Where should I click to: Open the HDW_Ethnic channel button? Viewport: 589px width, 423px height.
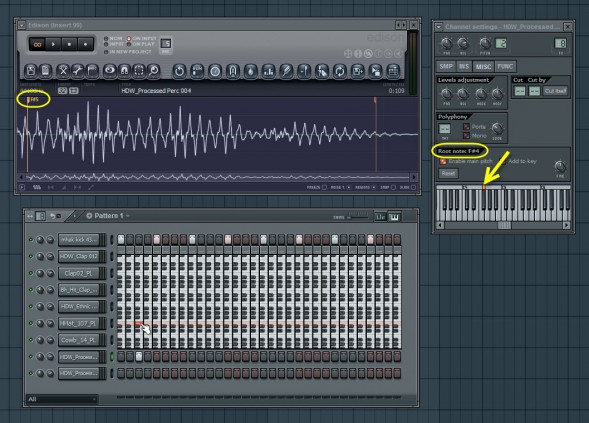79,307
